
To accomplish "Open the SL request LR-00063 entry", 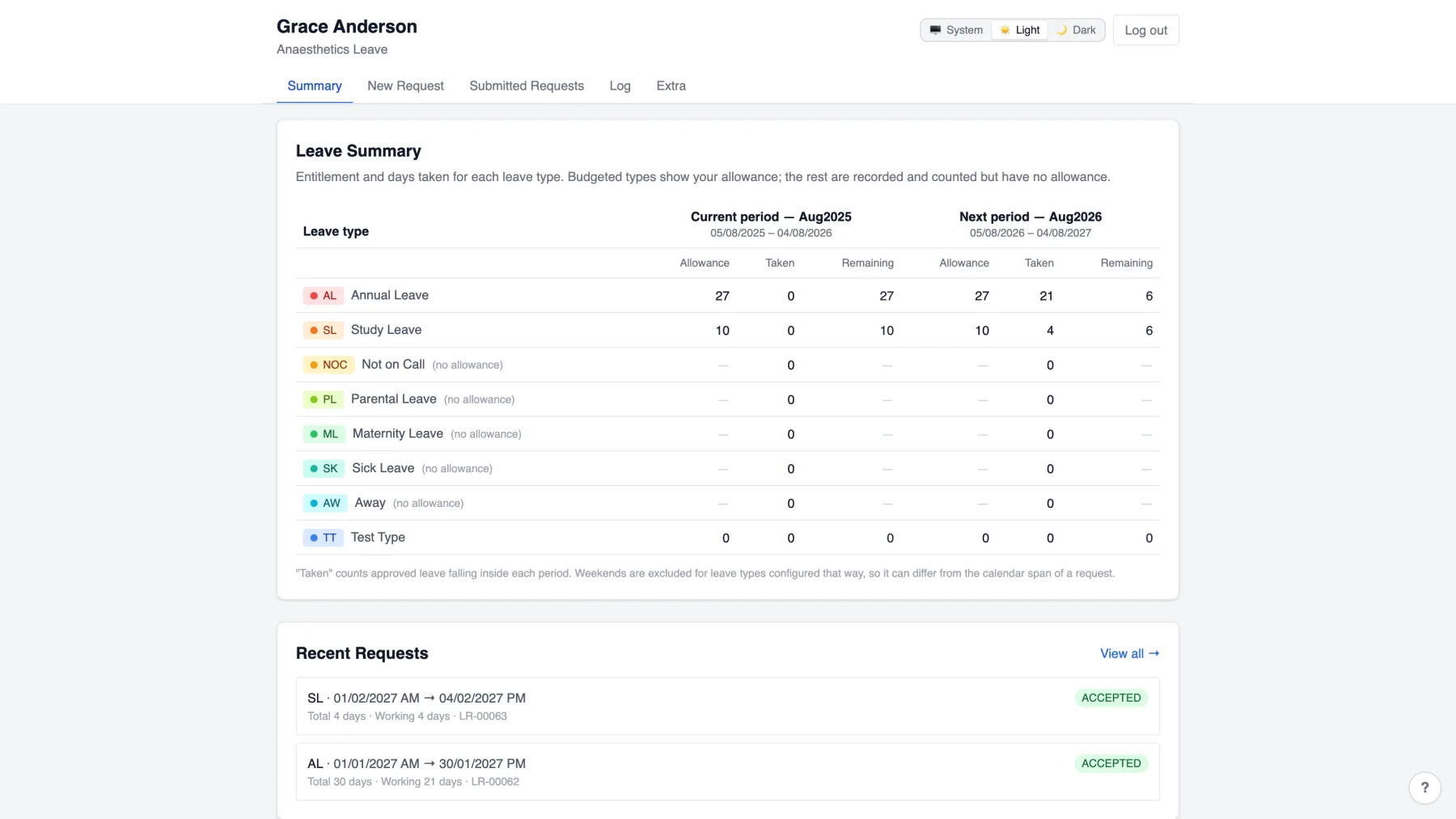I will pyautogui.click(x=727, y=706).
